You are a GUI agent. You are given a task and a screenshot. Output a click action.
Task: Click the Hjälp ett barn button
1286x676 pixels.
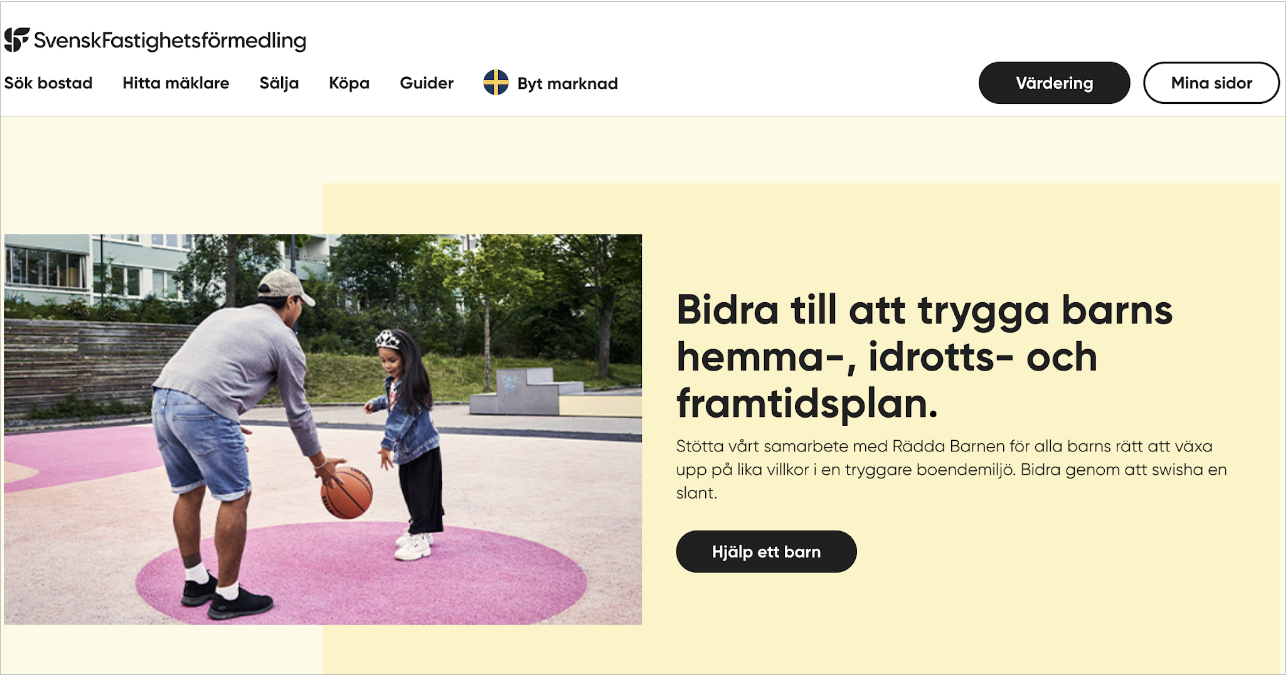tap(766, 551)
